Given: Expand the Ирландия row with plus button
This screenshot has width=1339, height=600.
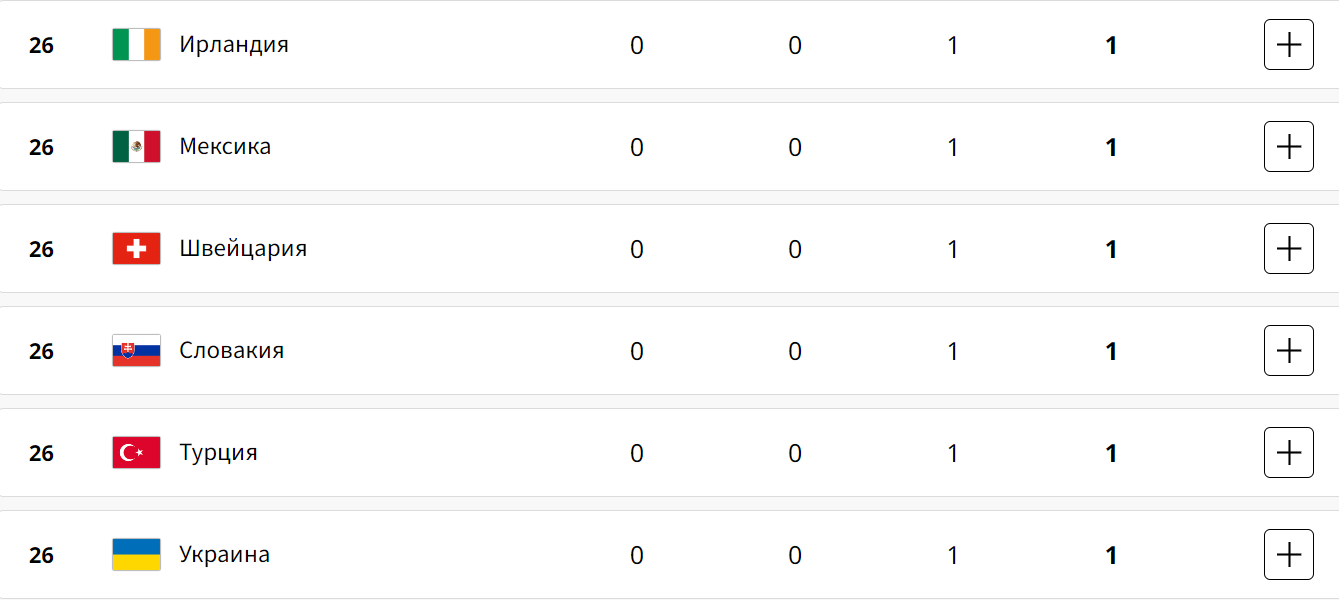Looking at the screenshot, I should 1288,45.
